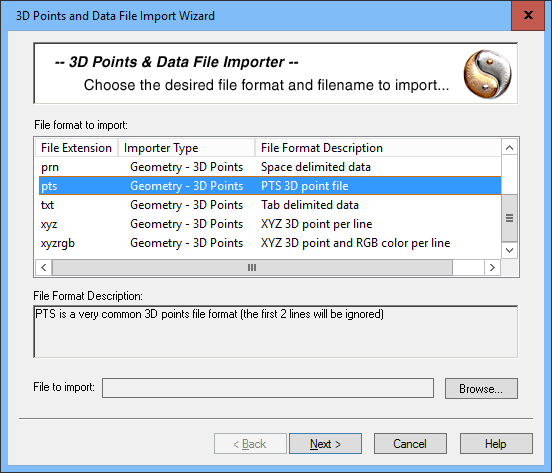Viewport: 552px width, 473px height.
Task: Pick the xyz 3D point per line format
Action: [270, 224]
